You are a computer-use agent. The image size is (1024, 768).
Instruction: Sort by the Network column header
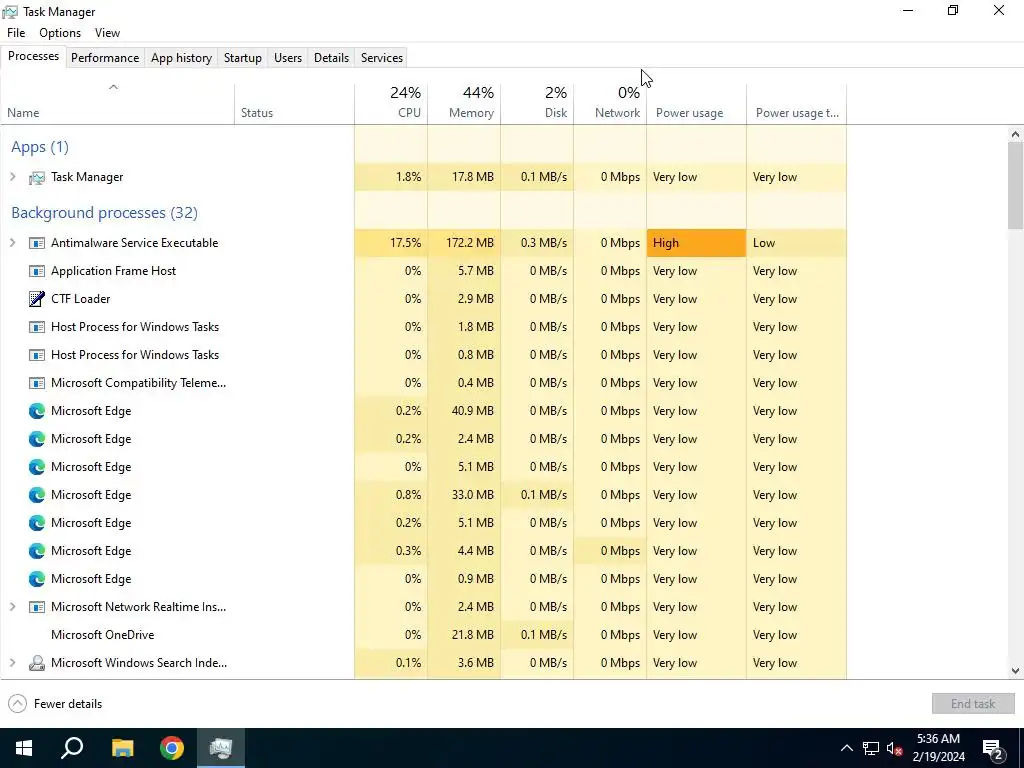tap(611, 104)
